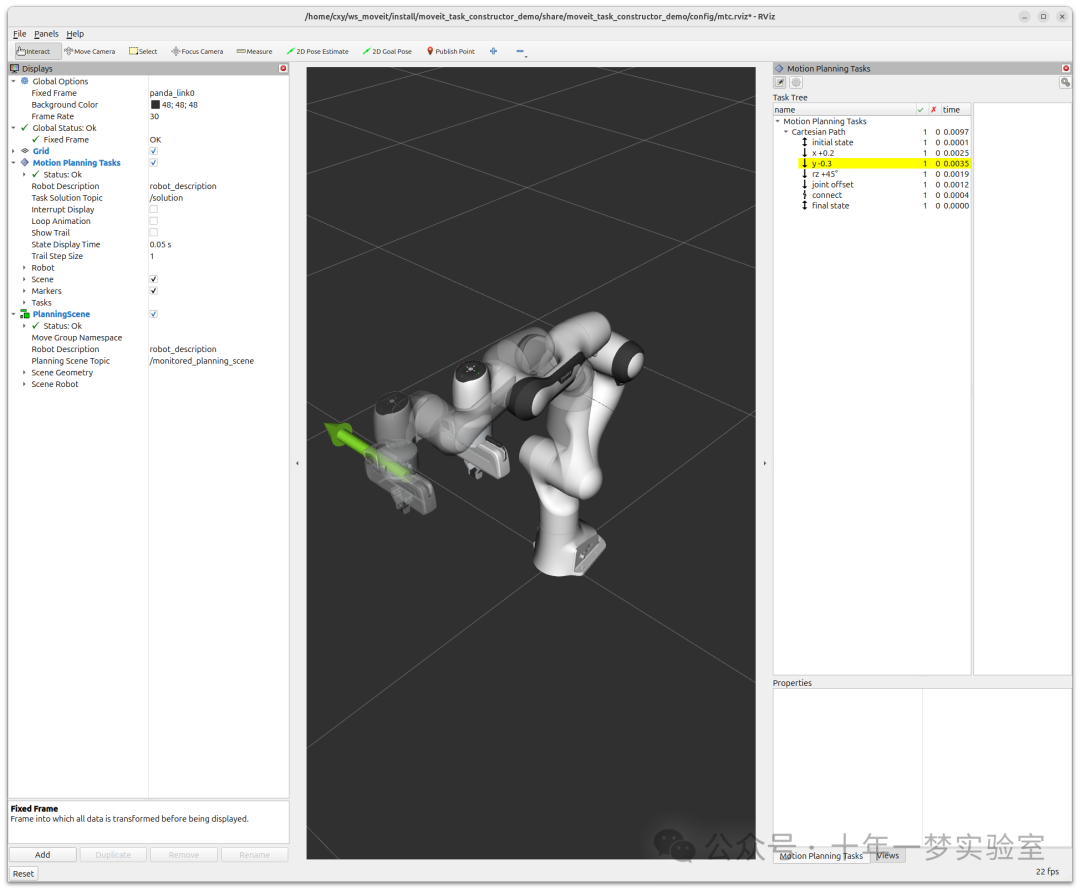Collapse Motion Planning Tasks root in Task Tree

[778, 121]
